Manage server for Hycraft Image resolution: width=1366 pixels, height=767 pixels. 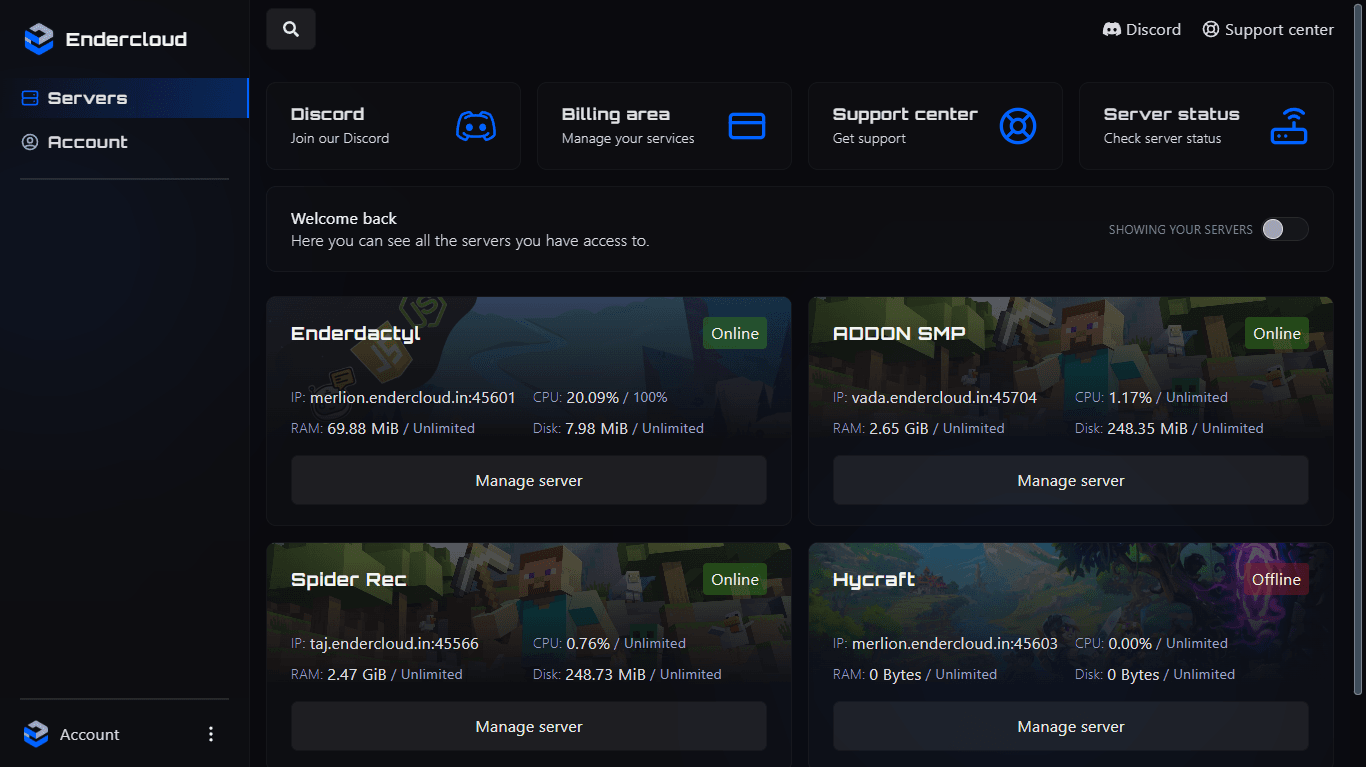(1071, 727)
